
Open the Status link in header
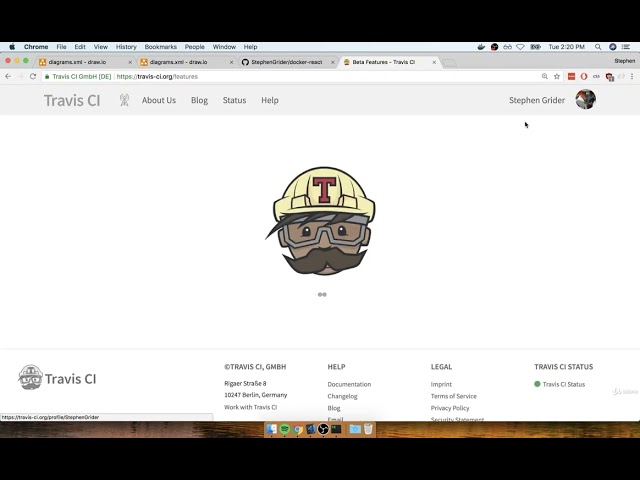234,100
